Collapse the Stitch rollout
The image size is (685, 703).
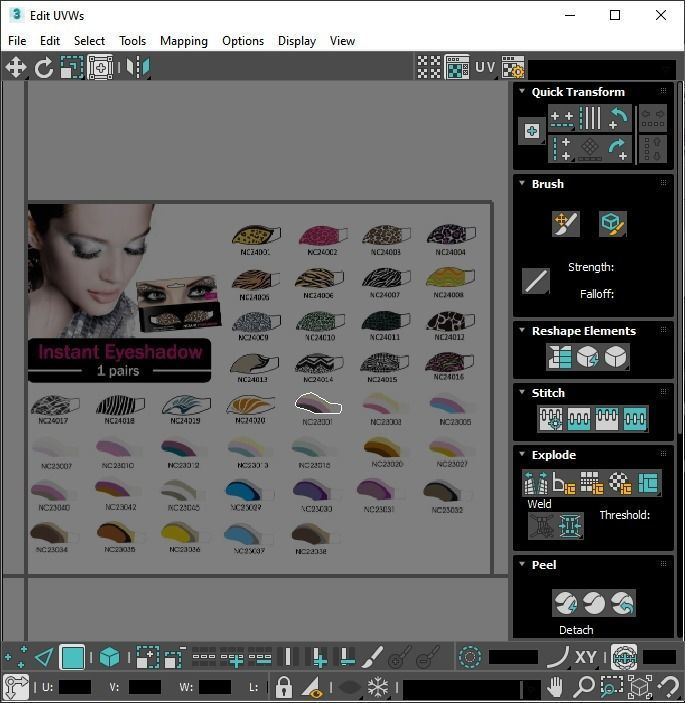pos(522,392)
